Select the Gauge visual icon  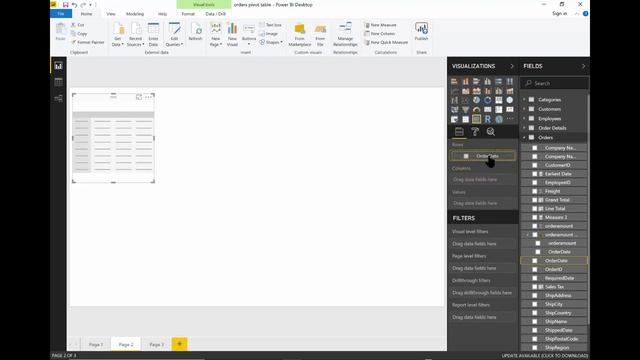tap(476, 109)
